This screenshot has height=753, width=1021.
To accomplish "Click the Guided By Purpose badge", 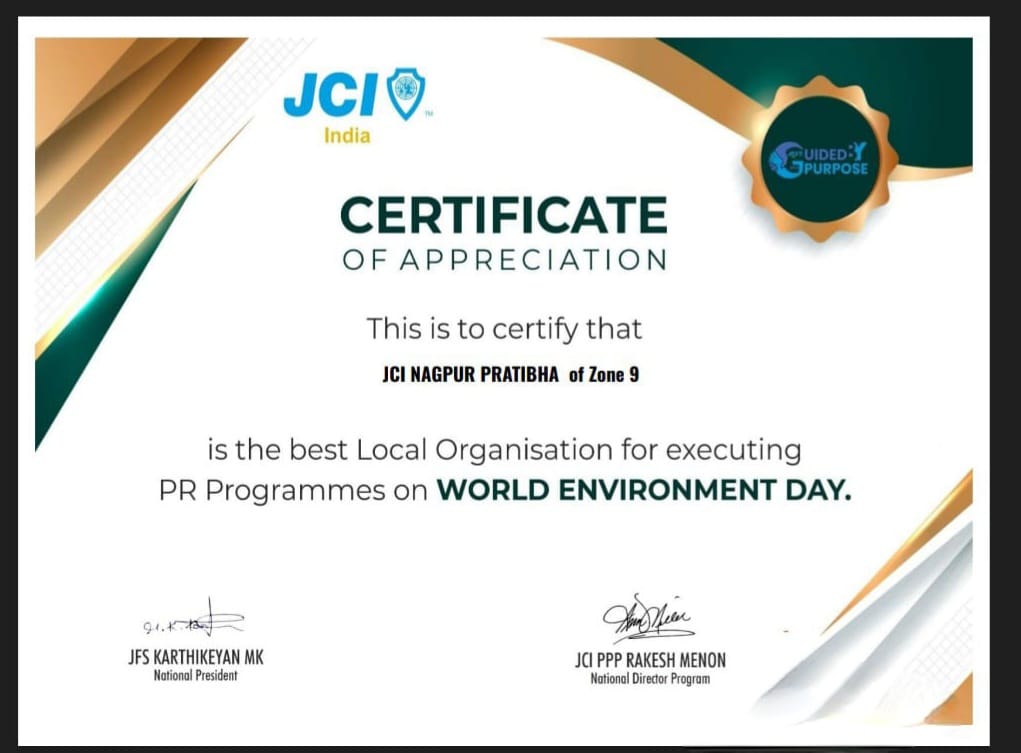I will [820, 160].
